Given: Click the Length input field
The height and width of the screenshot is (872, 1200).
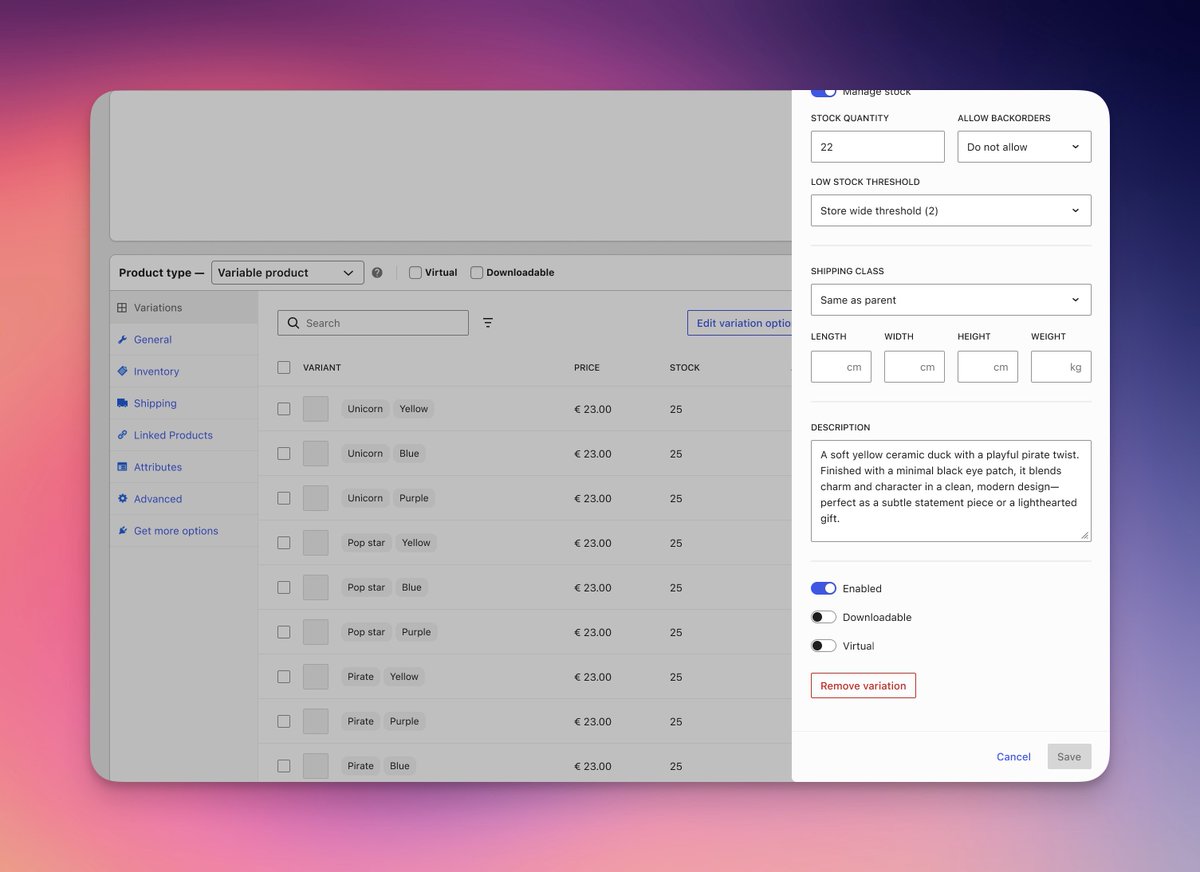Looking at the screenshot, I should point(841,367).
